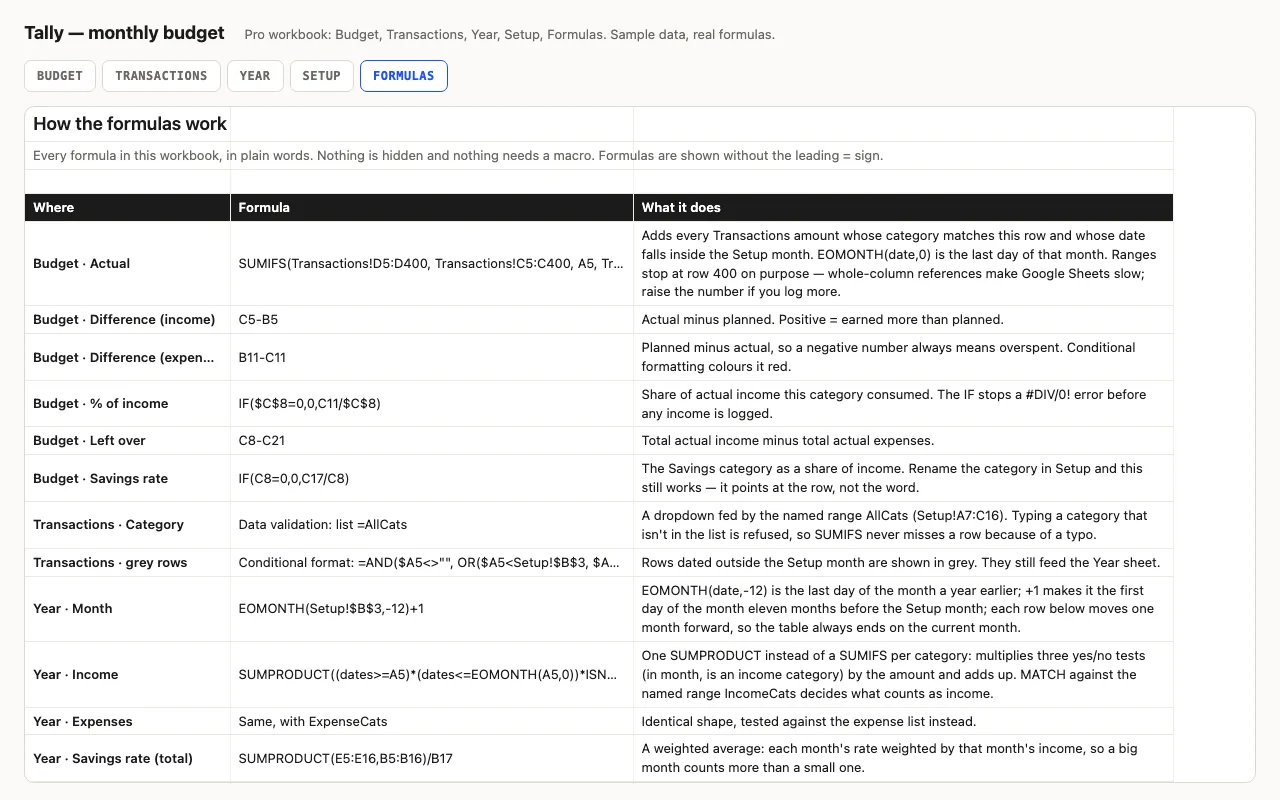Click the 'EOMONTH(date,-12) is the last day' explanation

coord(903,609)
